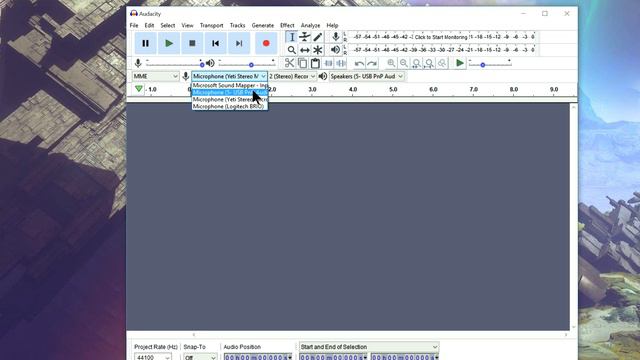Click the 5.0 mark on timeline ruler

point(393,89)
